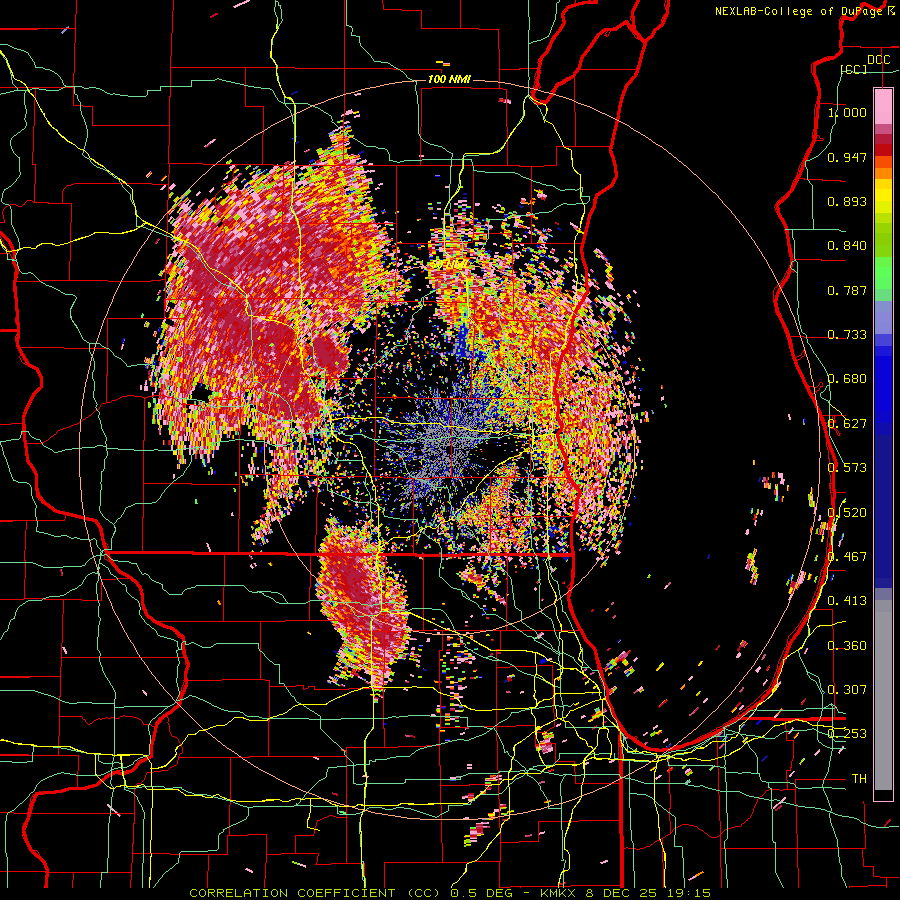Pick the light pink segment of the color bar

point(883,106)
